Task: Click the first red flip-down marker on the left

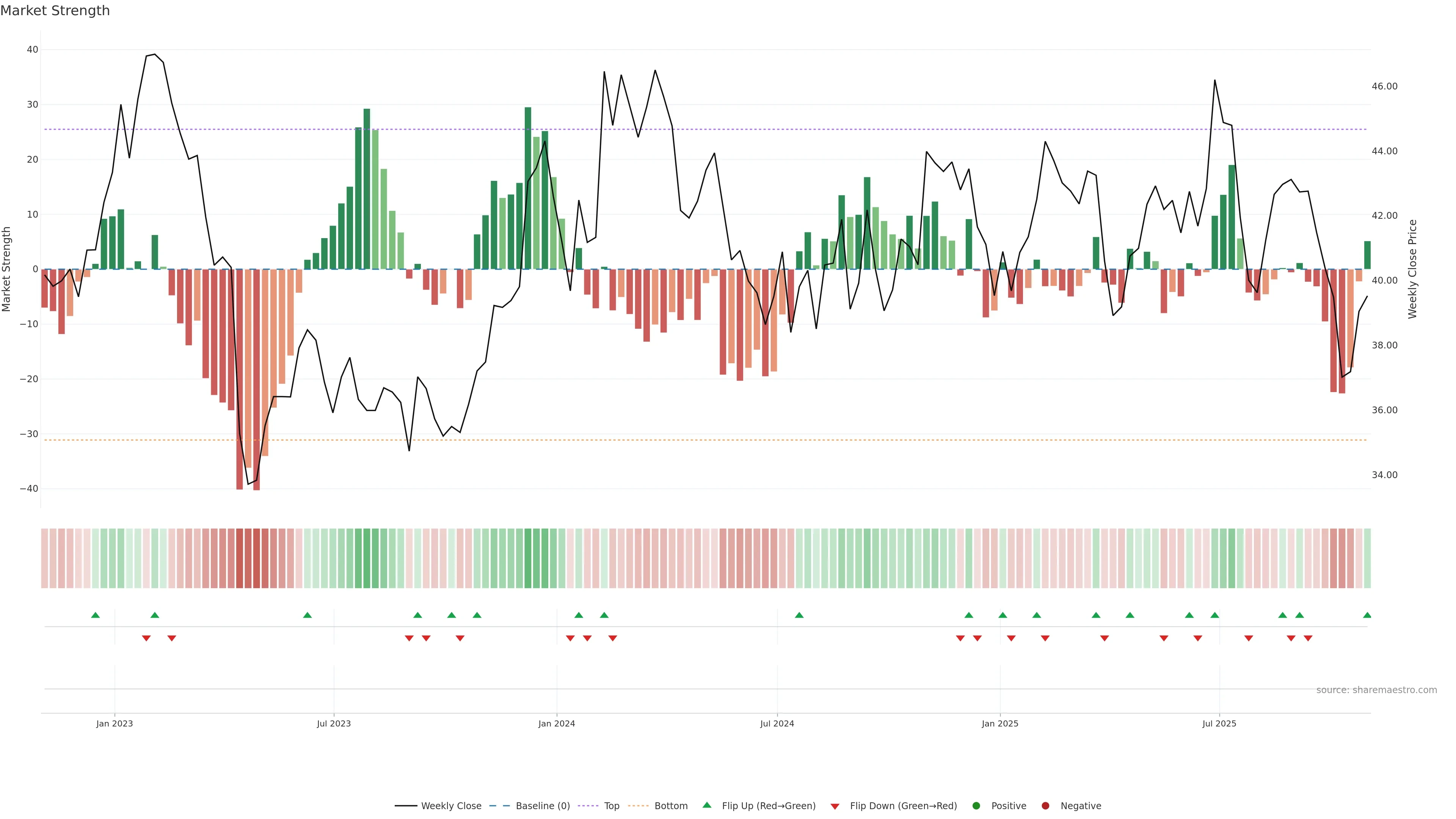Action: (146, 638)
